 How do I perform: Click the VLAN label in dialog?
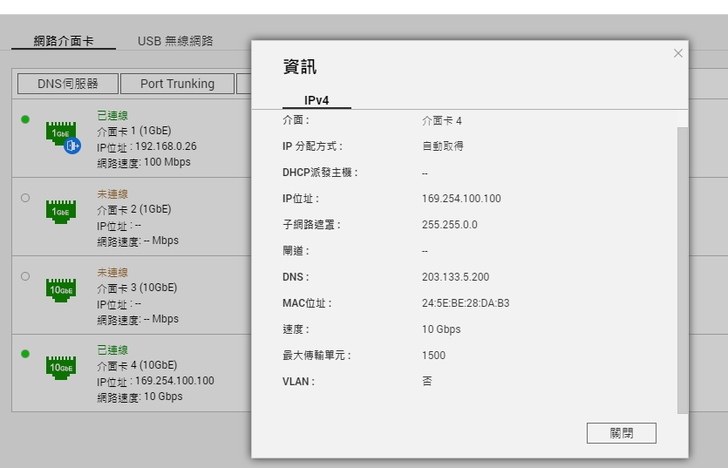click(299, 382)
